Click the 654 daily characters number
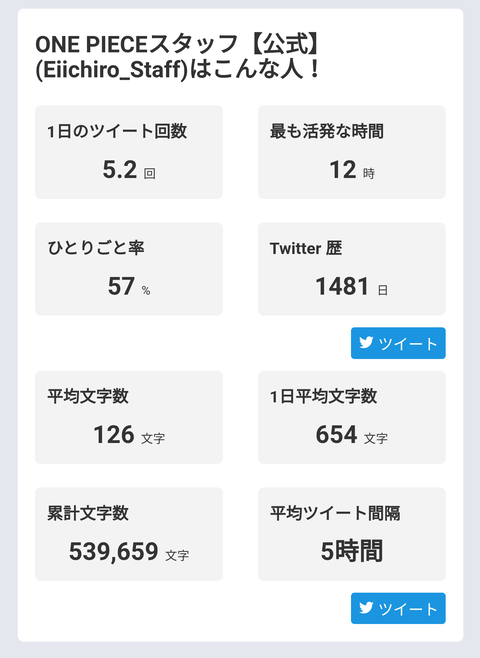480x658 pixels. pos(336,434)
